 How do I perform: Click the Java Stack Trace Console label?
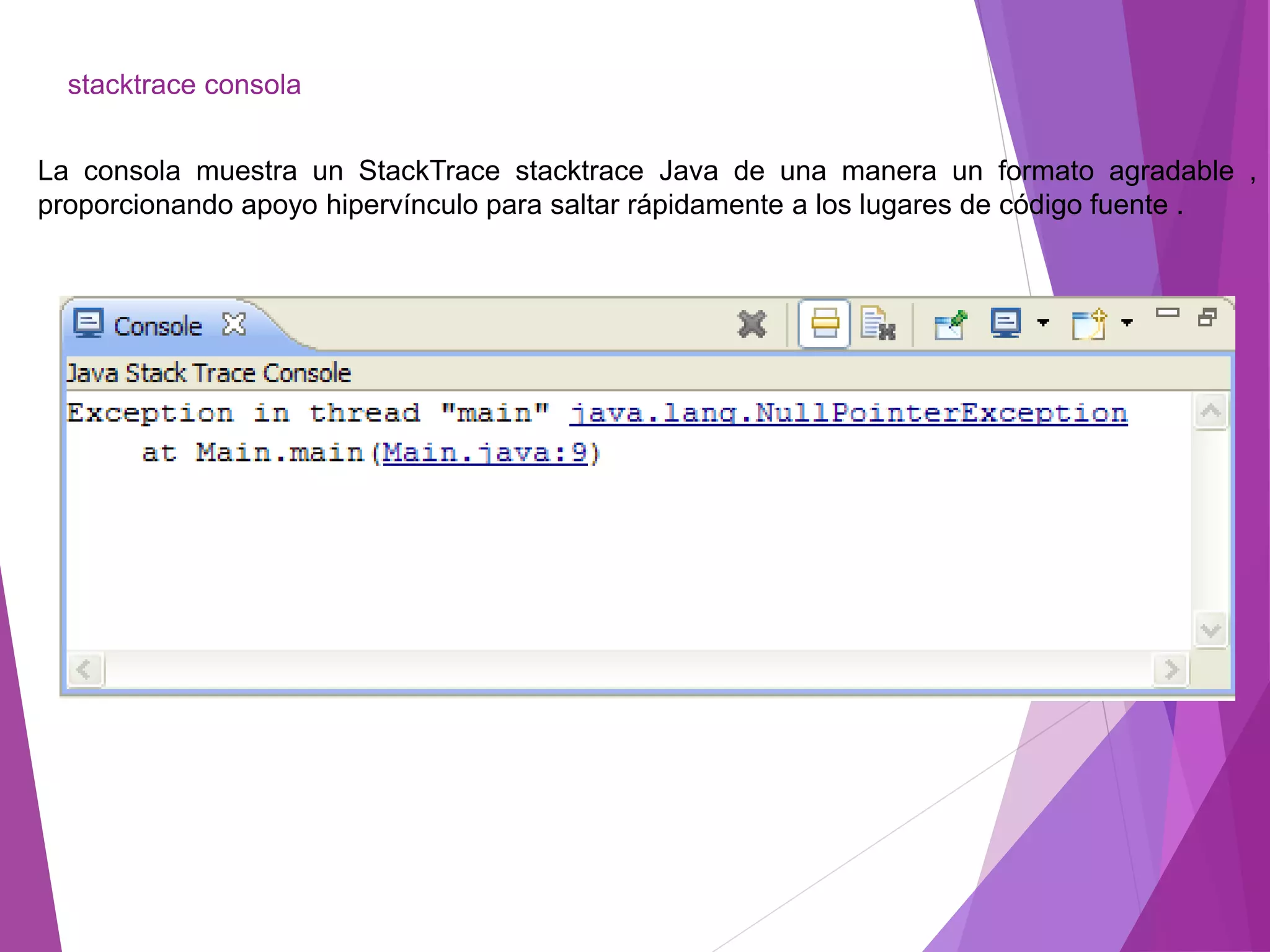[x=209, y=373]
